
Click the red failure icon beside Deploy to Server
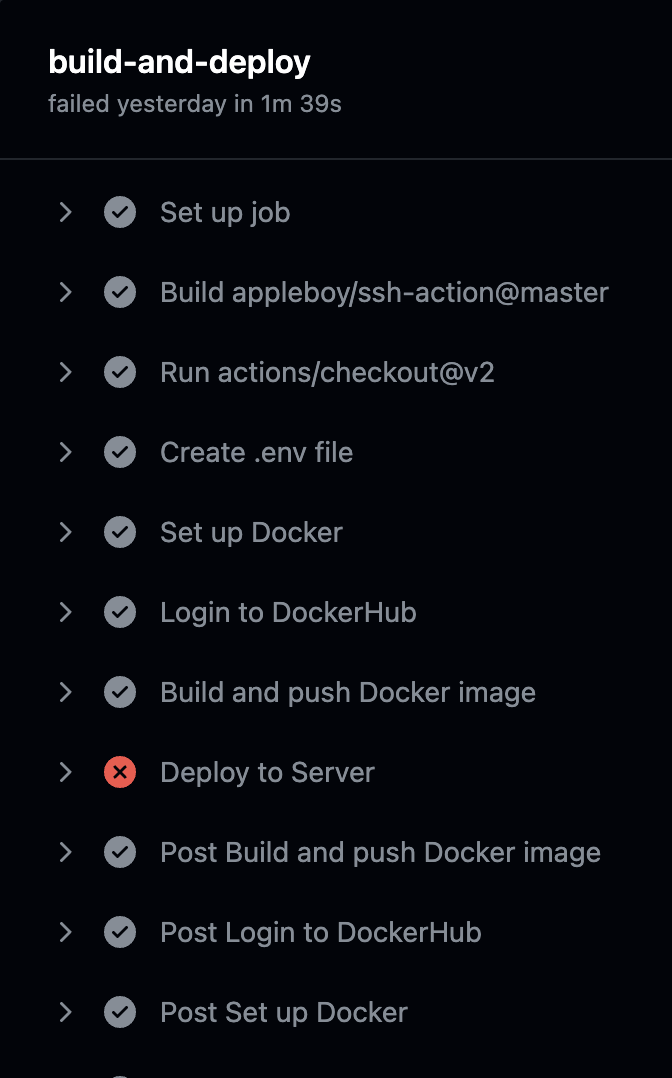(120, 772)
